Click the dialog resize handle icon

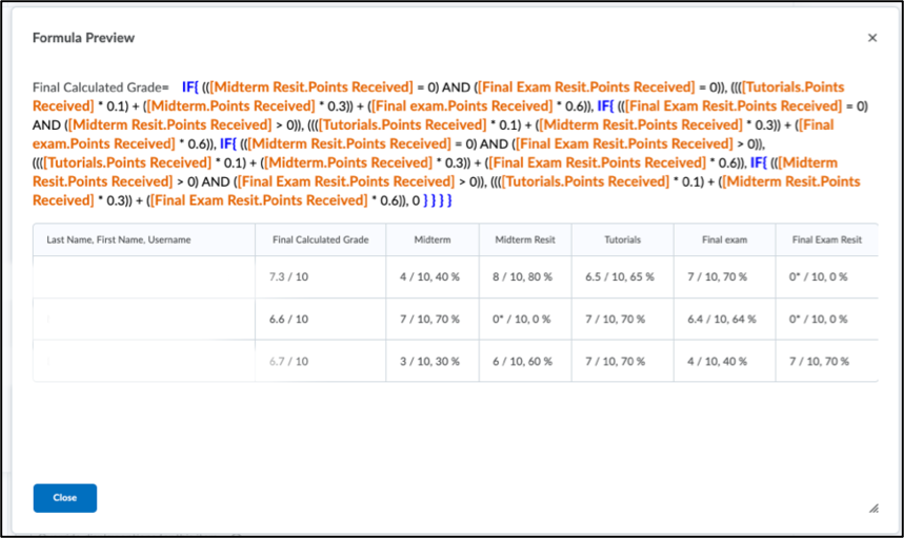point(874,508)
